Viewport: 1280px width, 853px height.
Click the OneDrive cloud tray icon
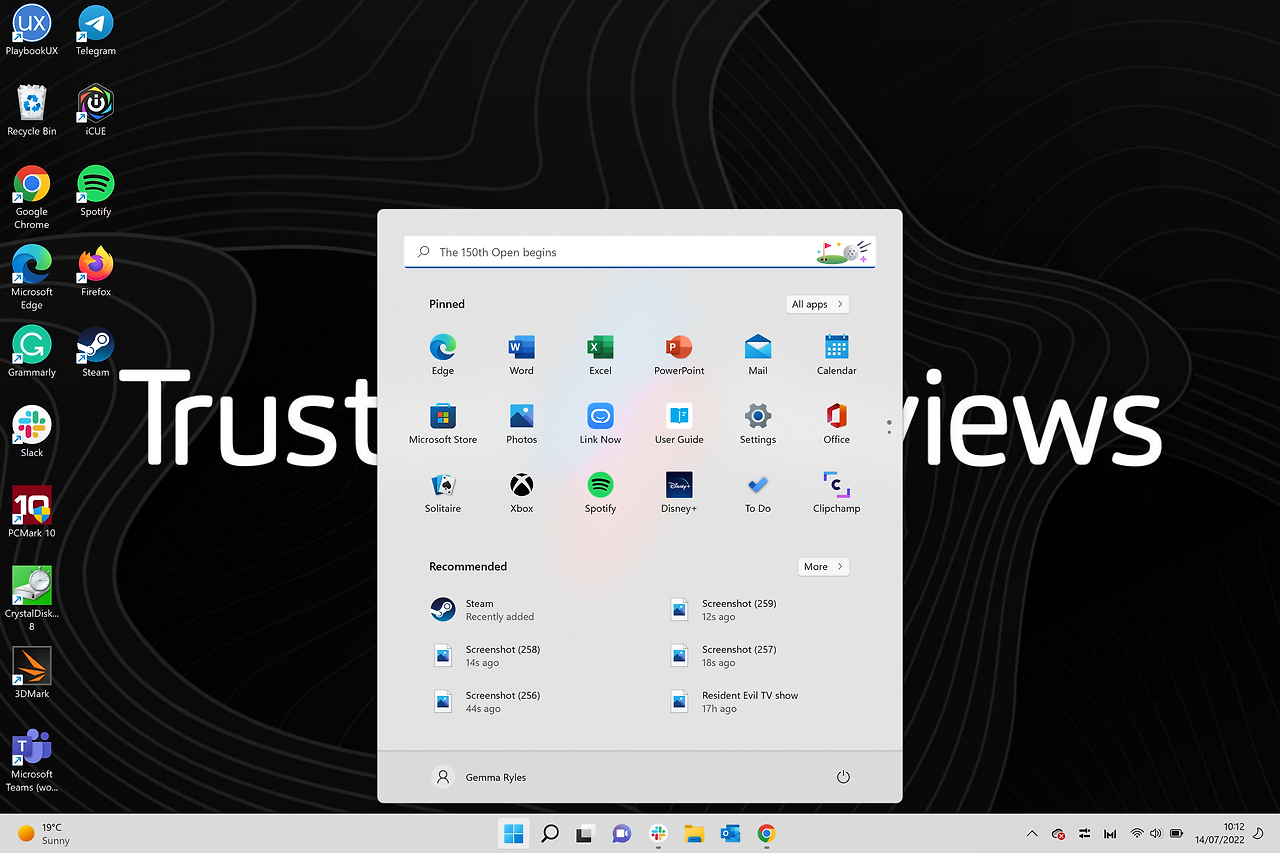(1059, 833)
